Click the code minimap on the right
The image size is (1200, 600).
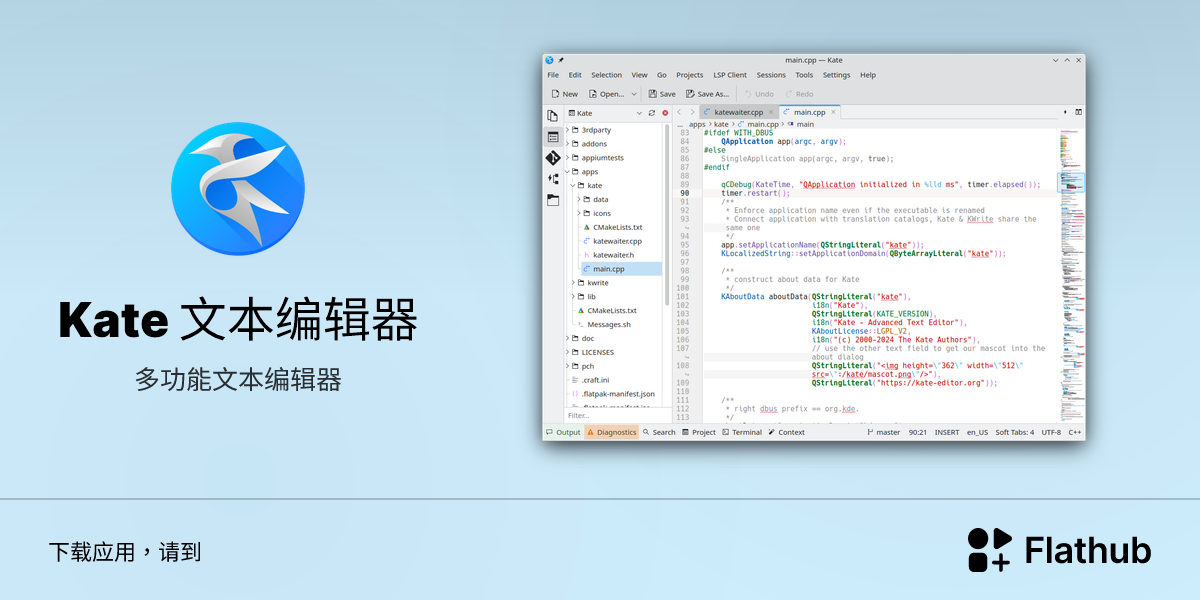(x=1071, y=275)
